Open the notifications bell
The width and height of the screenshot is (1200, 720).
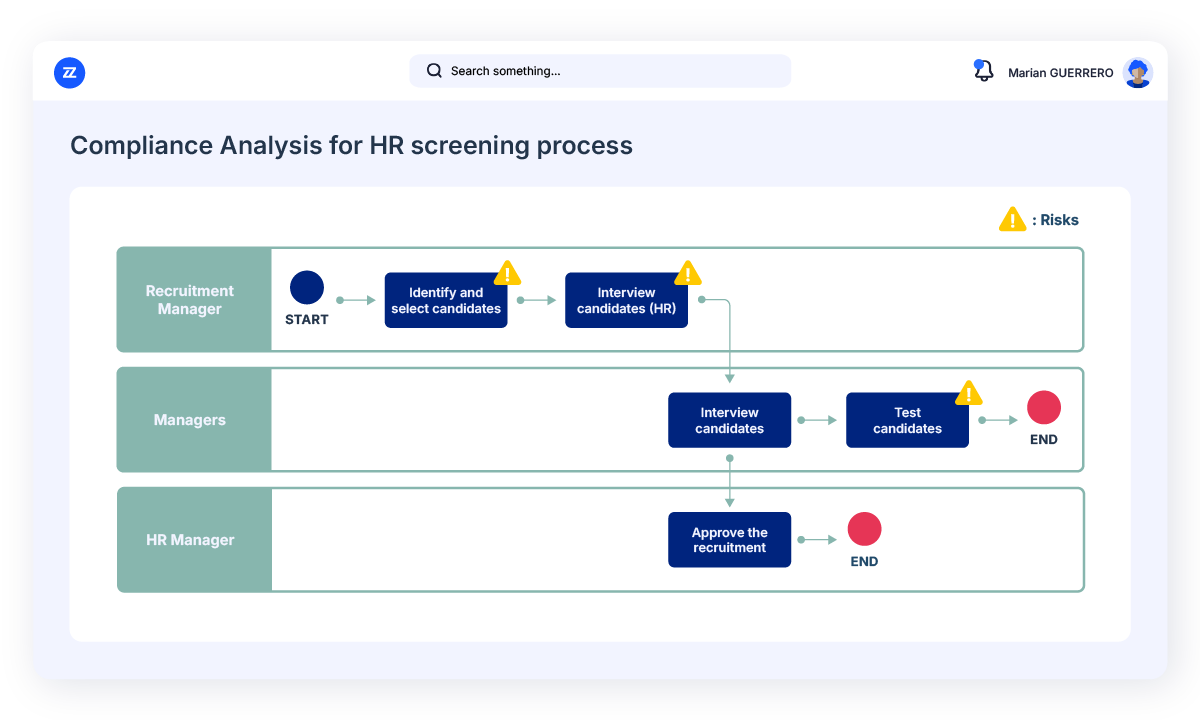(x=984, y=71)
